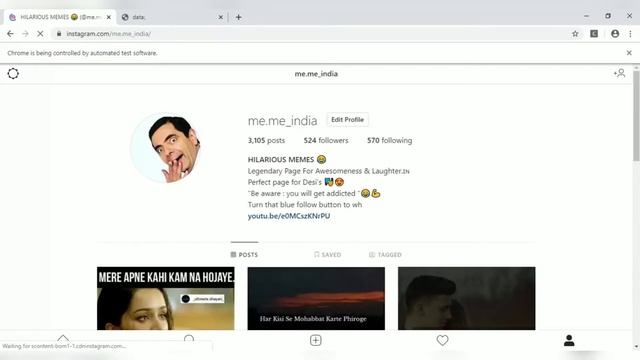The width and height of the screenshot is (640, 360).
Task: Go forward with the browser forward arrow
Action: click(25, 34)
